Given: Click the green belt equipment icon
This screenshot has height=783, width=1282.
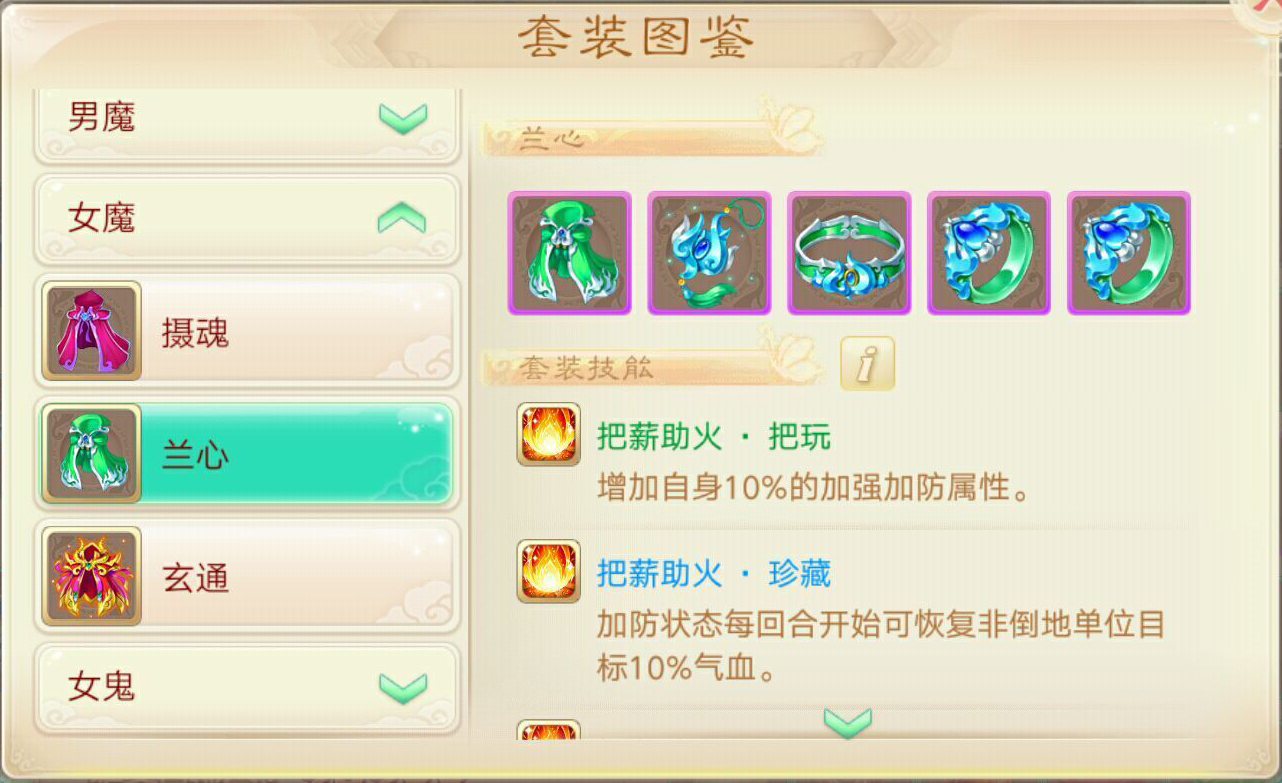Looking at the screenshot, I should pos(849,253).
